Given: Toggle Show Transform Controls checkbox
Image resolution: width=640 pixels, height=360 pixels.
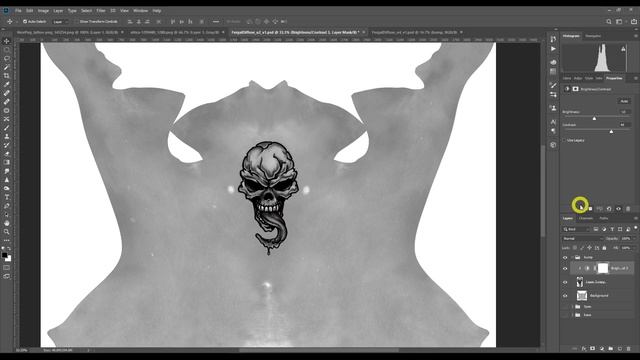Looking at the screenshot, I should click(x=76, y=22).
